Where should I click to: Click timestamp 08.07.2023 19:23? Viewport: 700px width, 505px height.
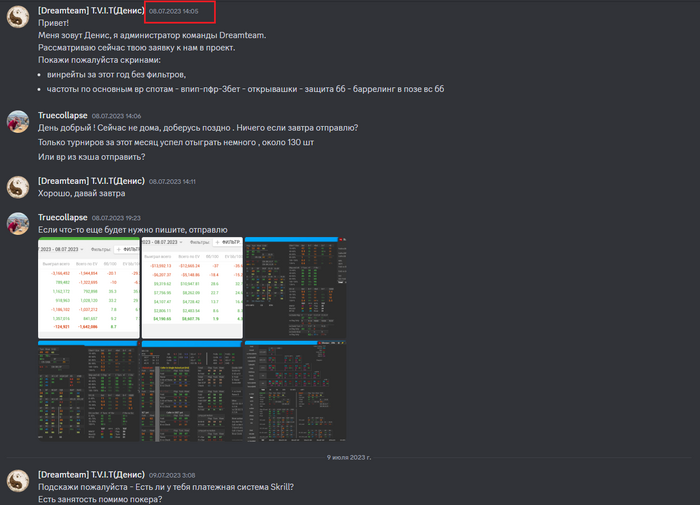click(116, 218)
